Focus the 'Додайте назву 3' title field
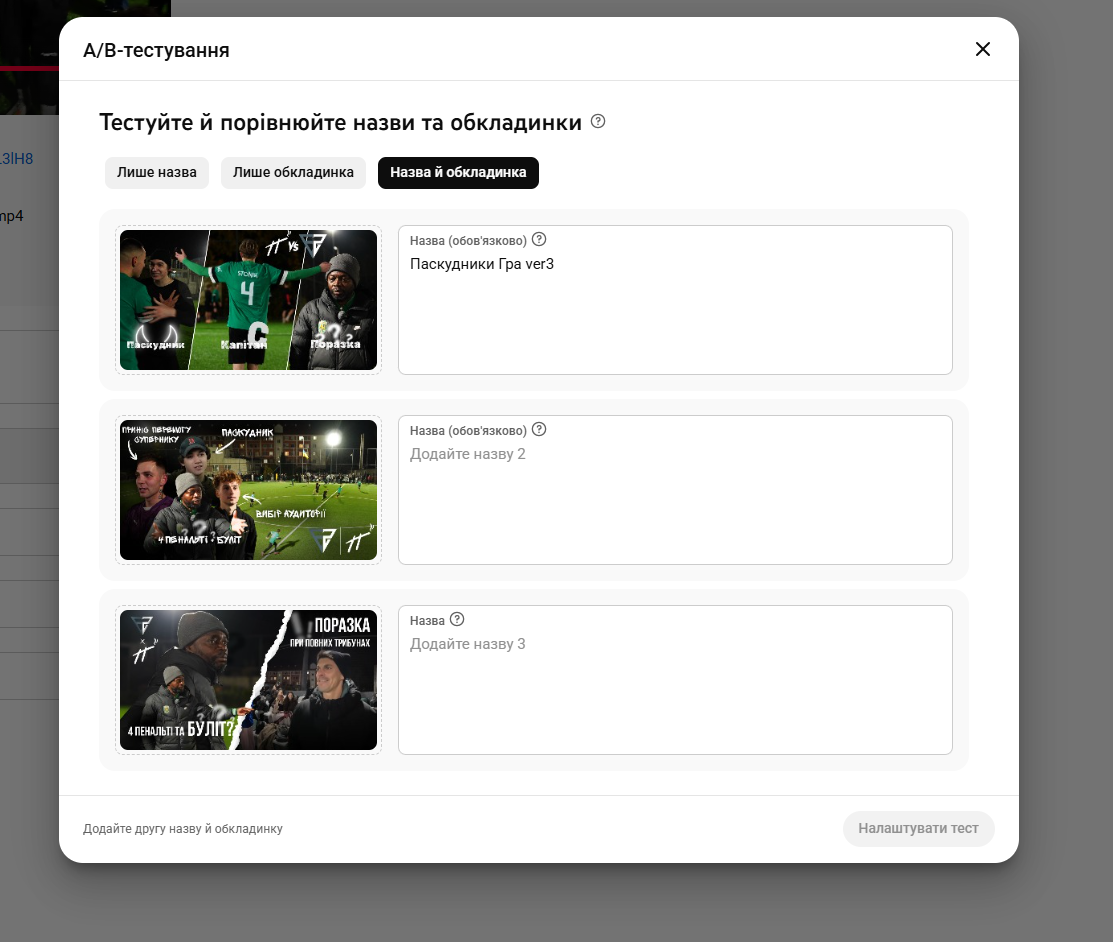The width and height of the screenshot is (1113, 942). [675, 680]
